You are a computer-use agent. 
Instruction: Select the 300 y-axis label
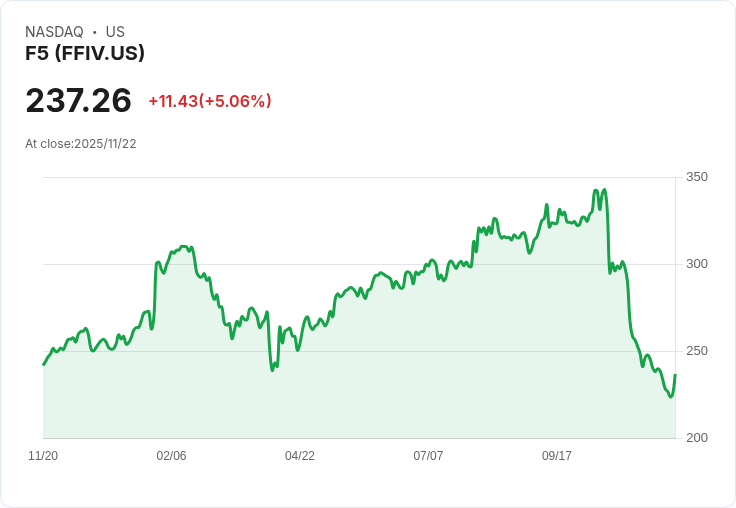click(697, 264)
